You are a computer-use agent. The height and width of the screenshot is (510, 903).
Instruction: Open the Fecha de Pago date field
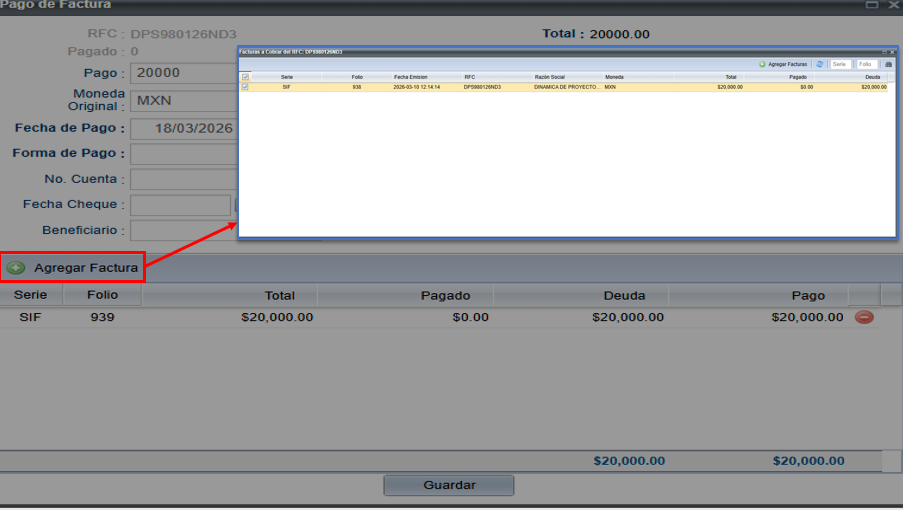tap(183, 128)
